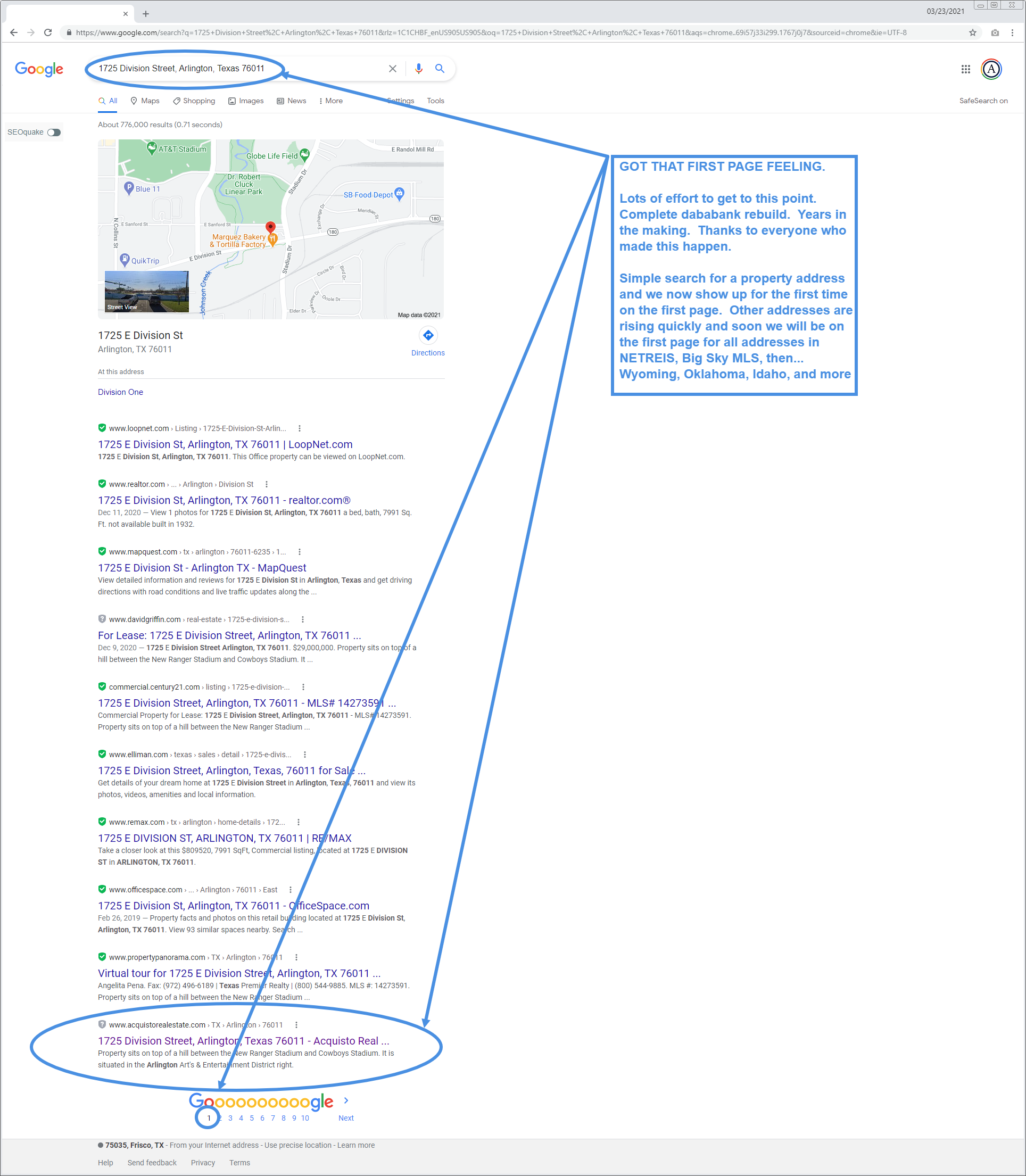Click Use precise location link

[x=297, y=1145]
